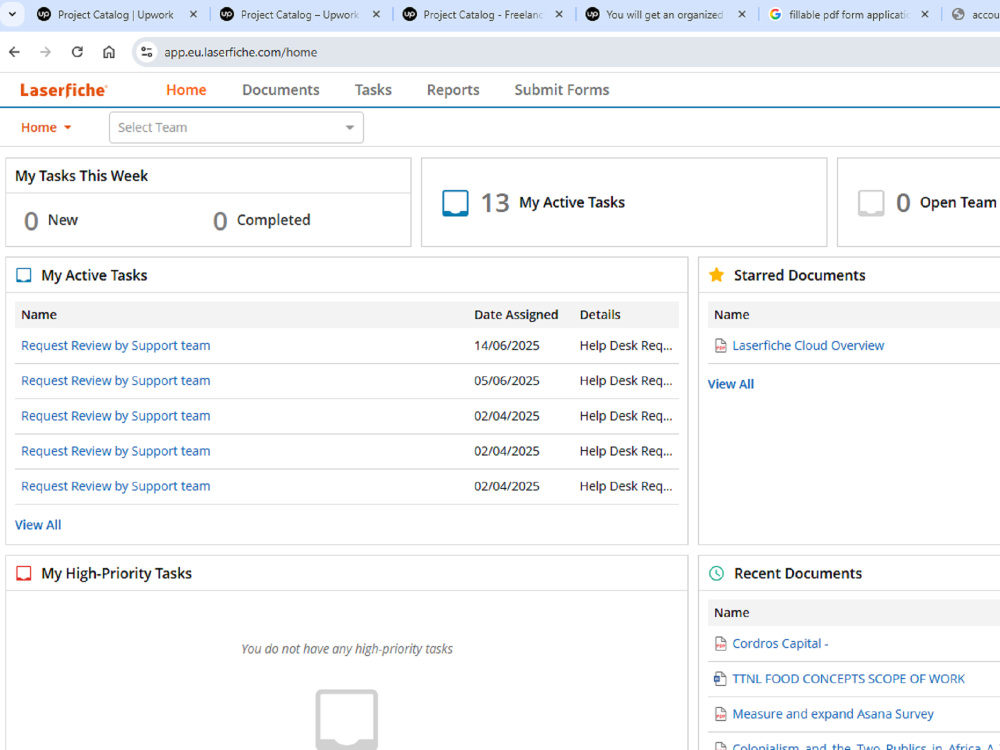Click PDF icon beside Cordros Capital

721,643
